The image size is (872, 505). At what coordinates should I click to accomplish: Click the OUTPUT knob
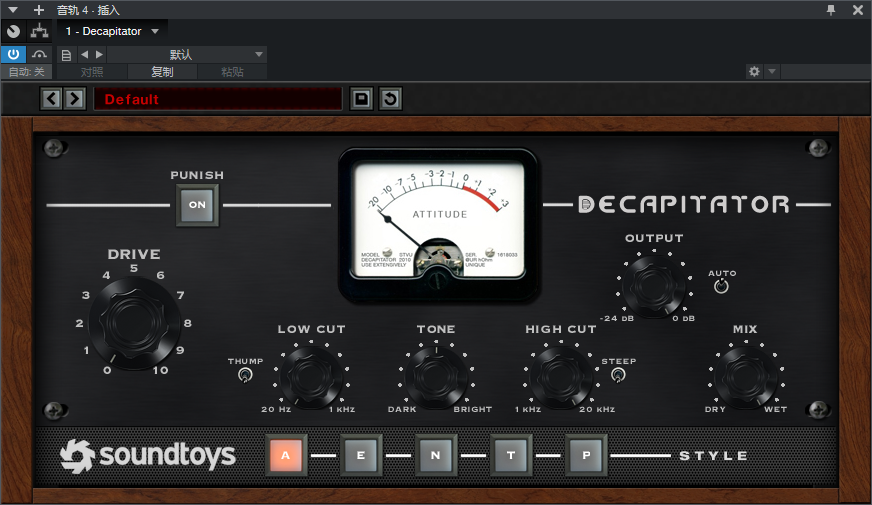click(654, 286)
